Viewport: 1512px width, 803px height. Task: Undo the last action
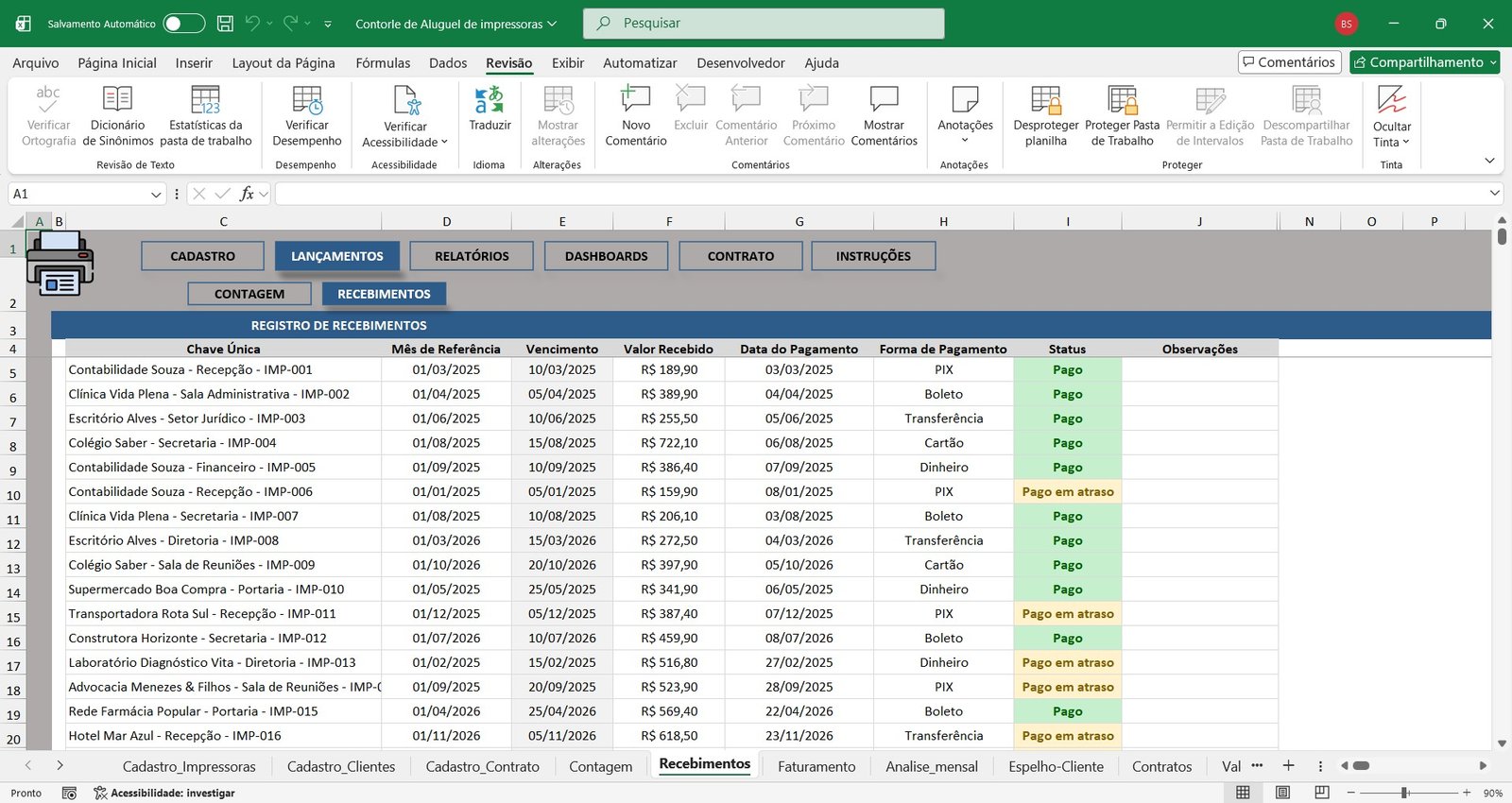point(252,24)
